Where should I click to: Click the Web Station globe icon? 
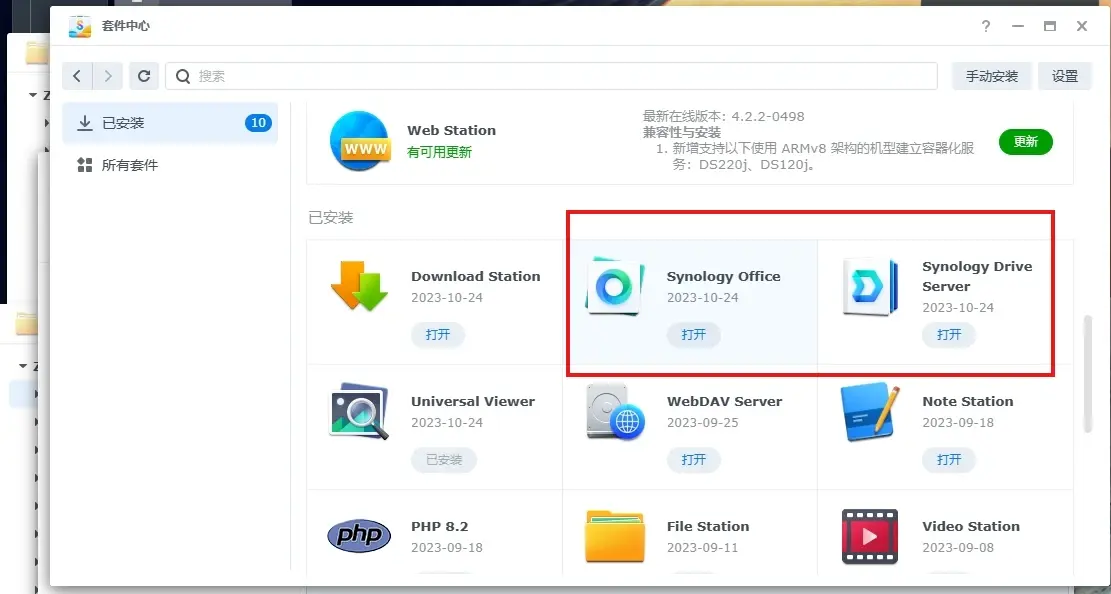[360, 140]
